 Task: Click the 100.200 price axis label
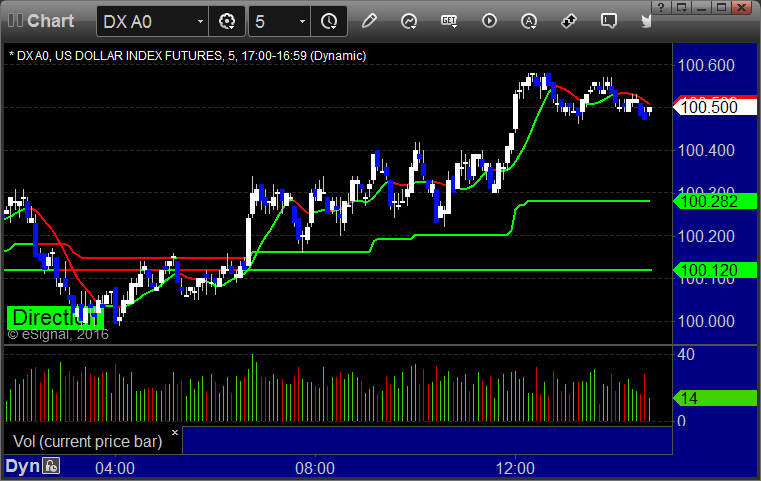pos(706,236)
